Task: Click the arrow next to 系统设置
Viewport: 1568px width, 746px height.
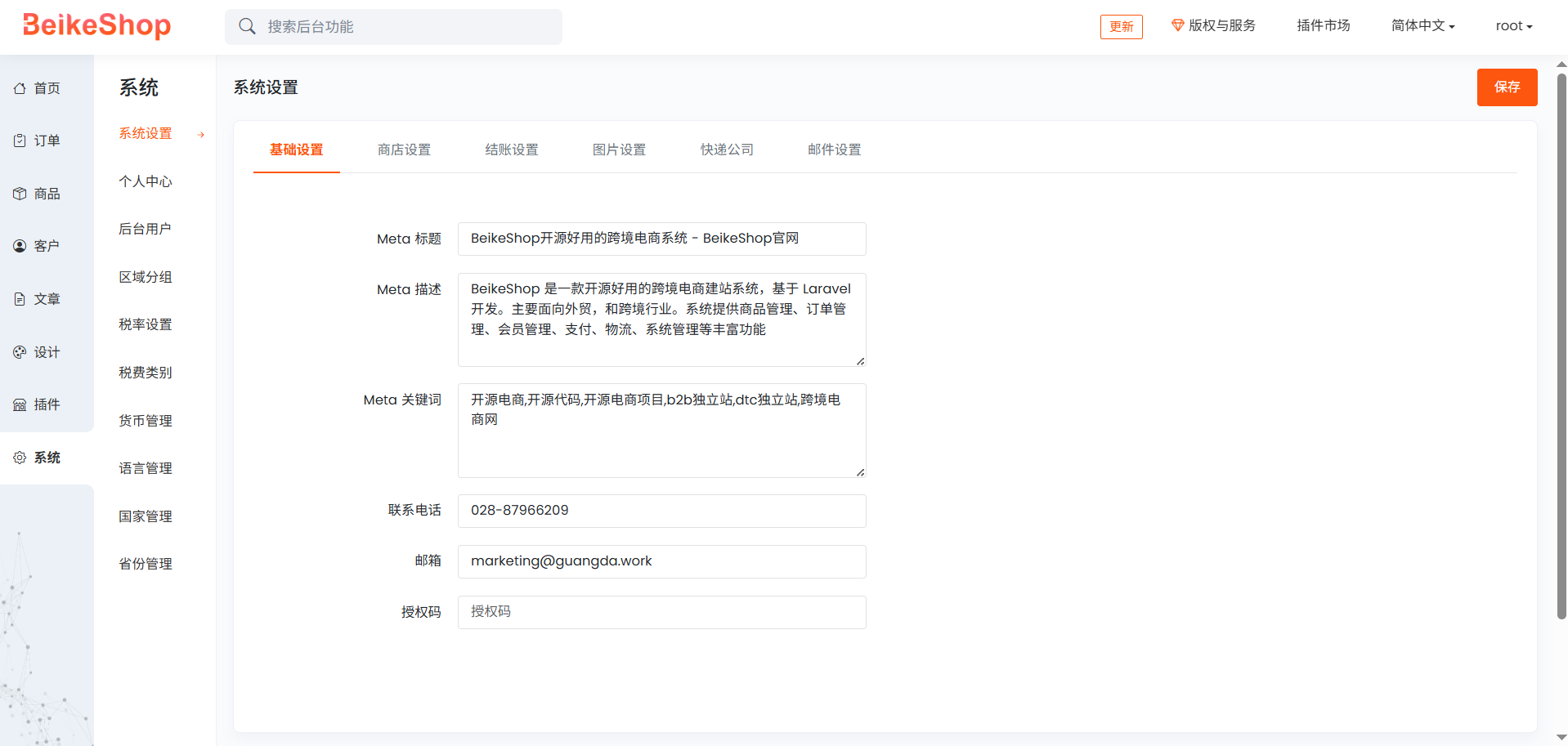Action: tap(201, 134)
